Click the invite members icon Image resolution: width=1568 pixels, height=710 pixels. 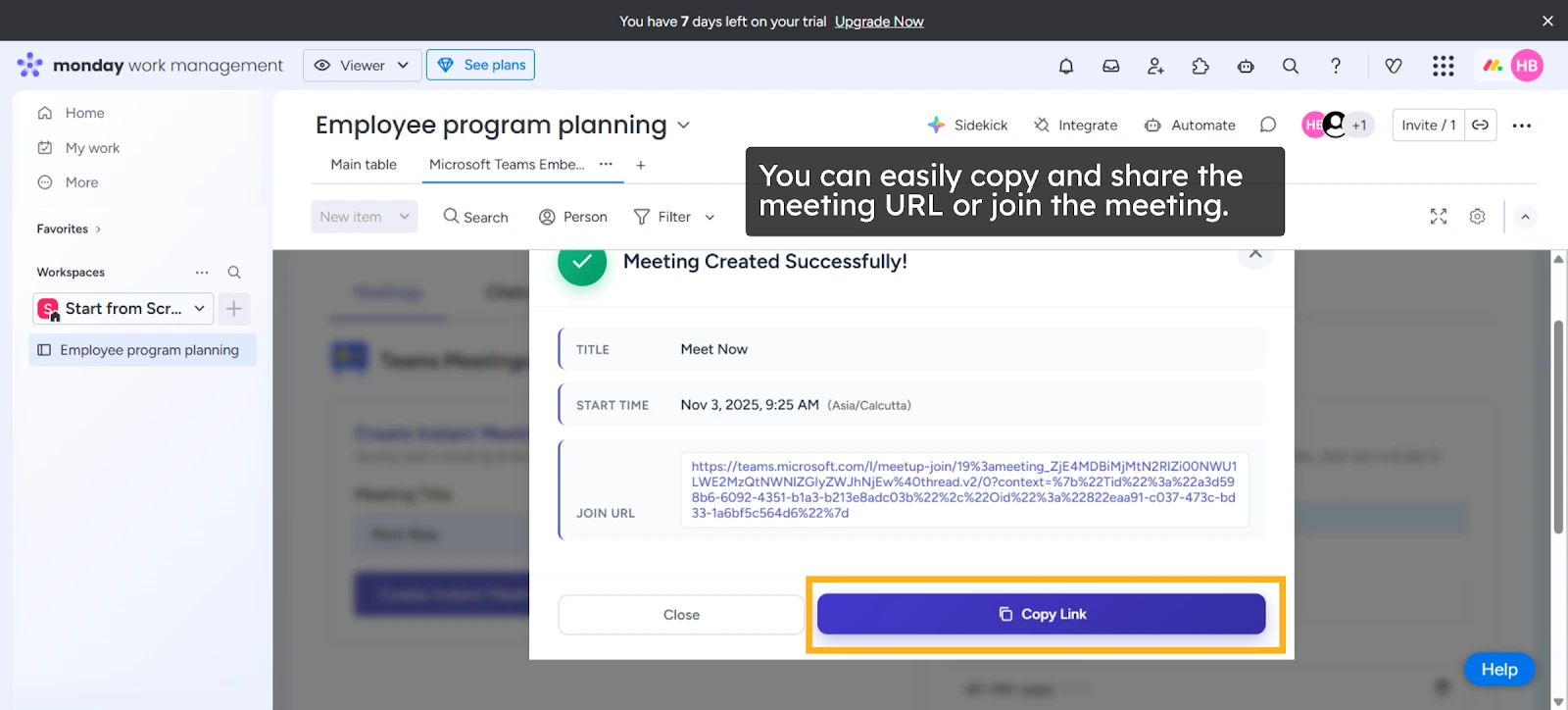[1155, 66]
